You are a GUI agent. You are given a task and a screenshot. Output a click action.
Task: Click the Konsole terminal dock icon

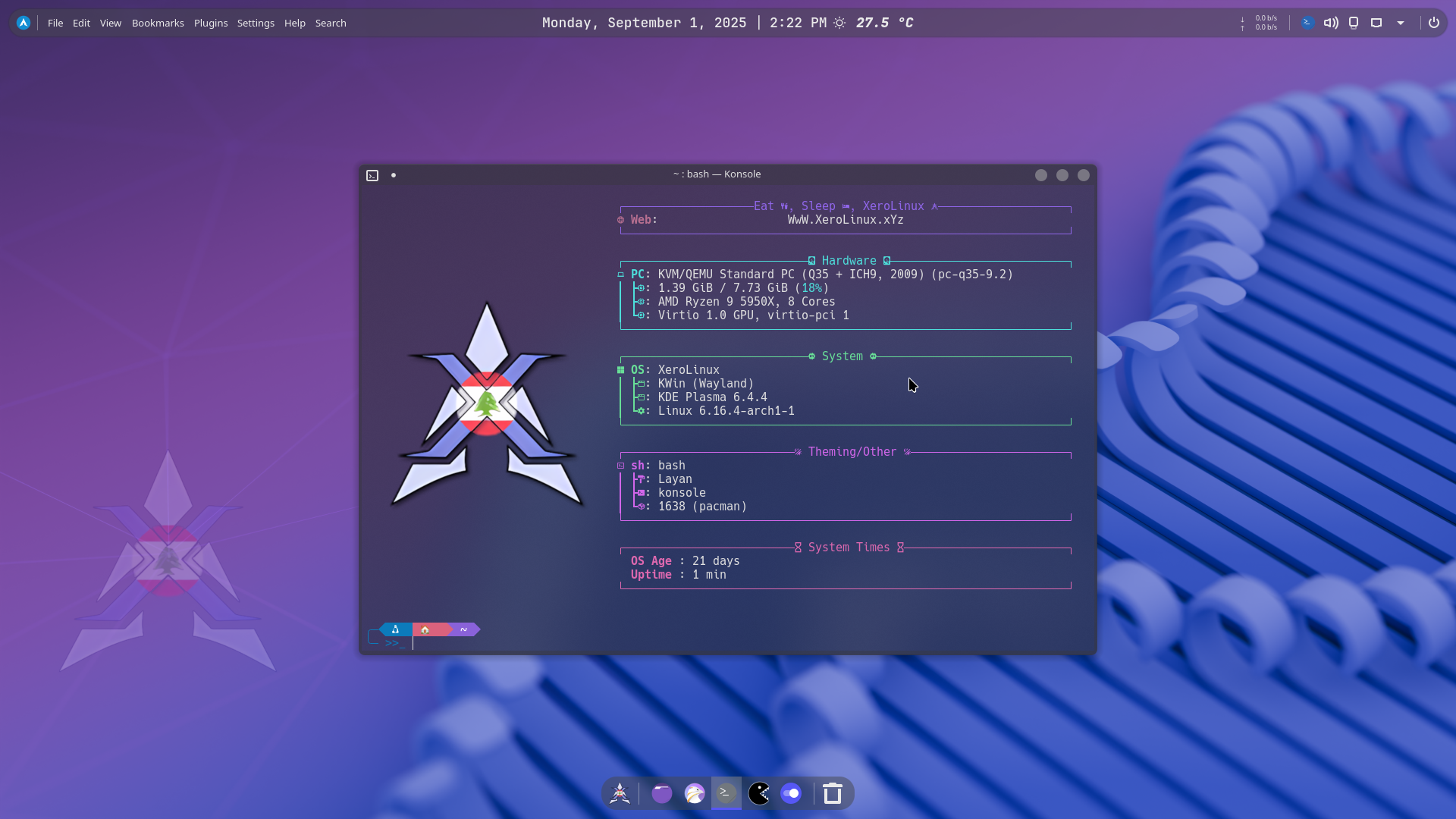pyautogui.click(x=726, y=793)
